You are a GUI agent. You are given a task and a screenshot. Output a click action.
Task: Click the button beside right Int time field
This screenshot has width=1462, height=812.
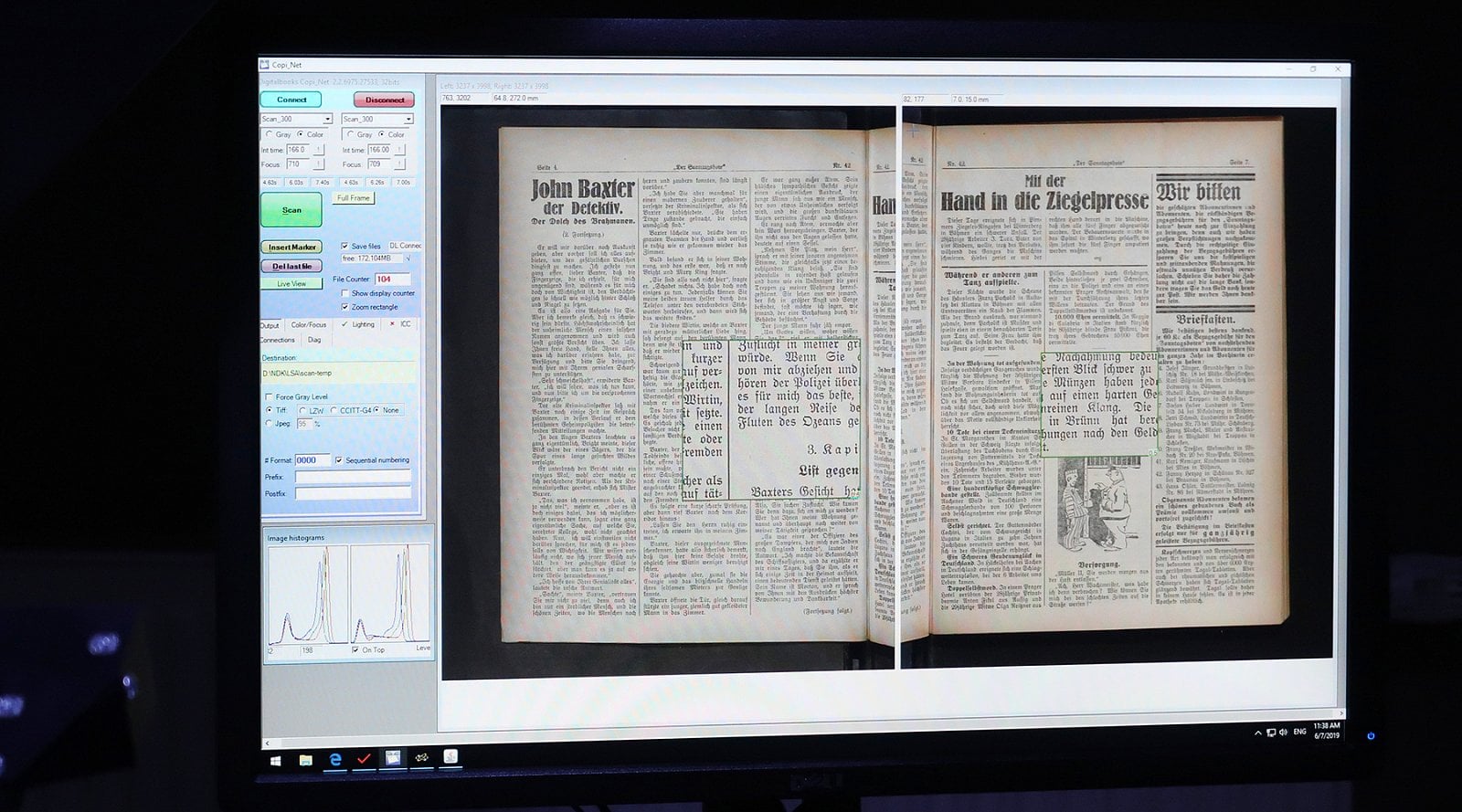coord(399,150)
